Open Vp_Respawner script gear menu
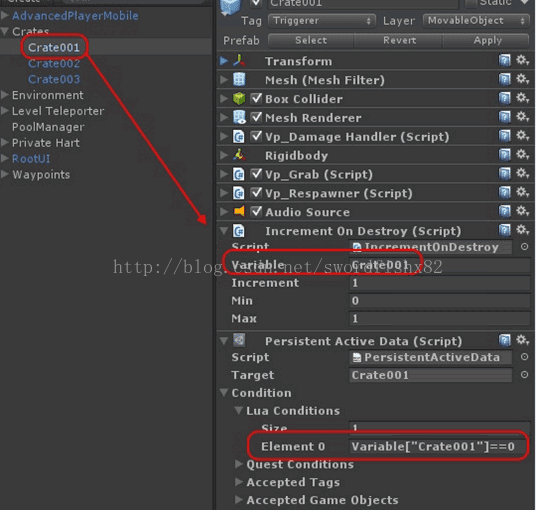The height and width of the screenshot is (512, 536). tap(522, 192)
